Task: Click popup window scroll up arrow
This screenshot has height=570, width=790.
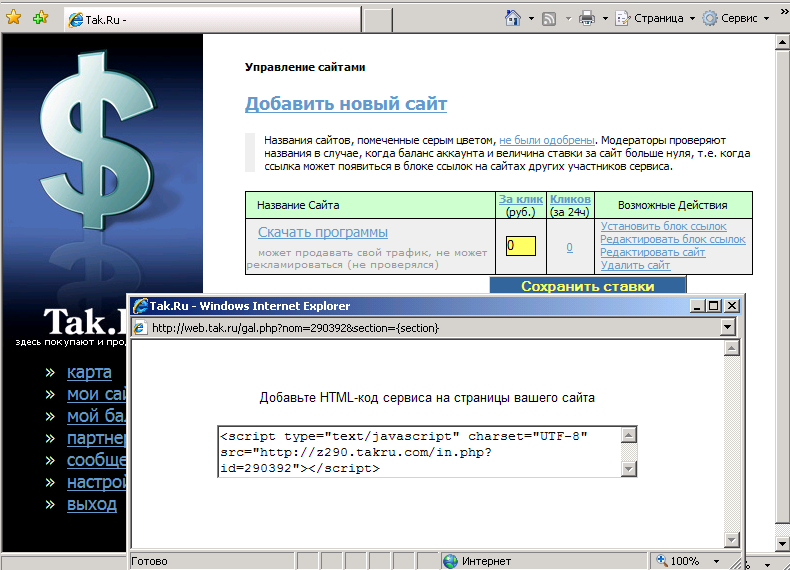Action: (x=732, y=348)
